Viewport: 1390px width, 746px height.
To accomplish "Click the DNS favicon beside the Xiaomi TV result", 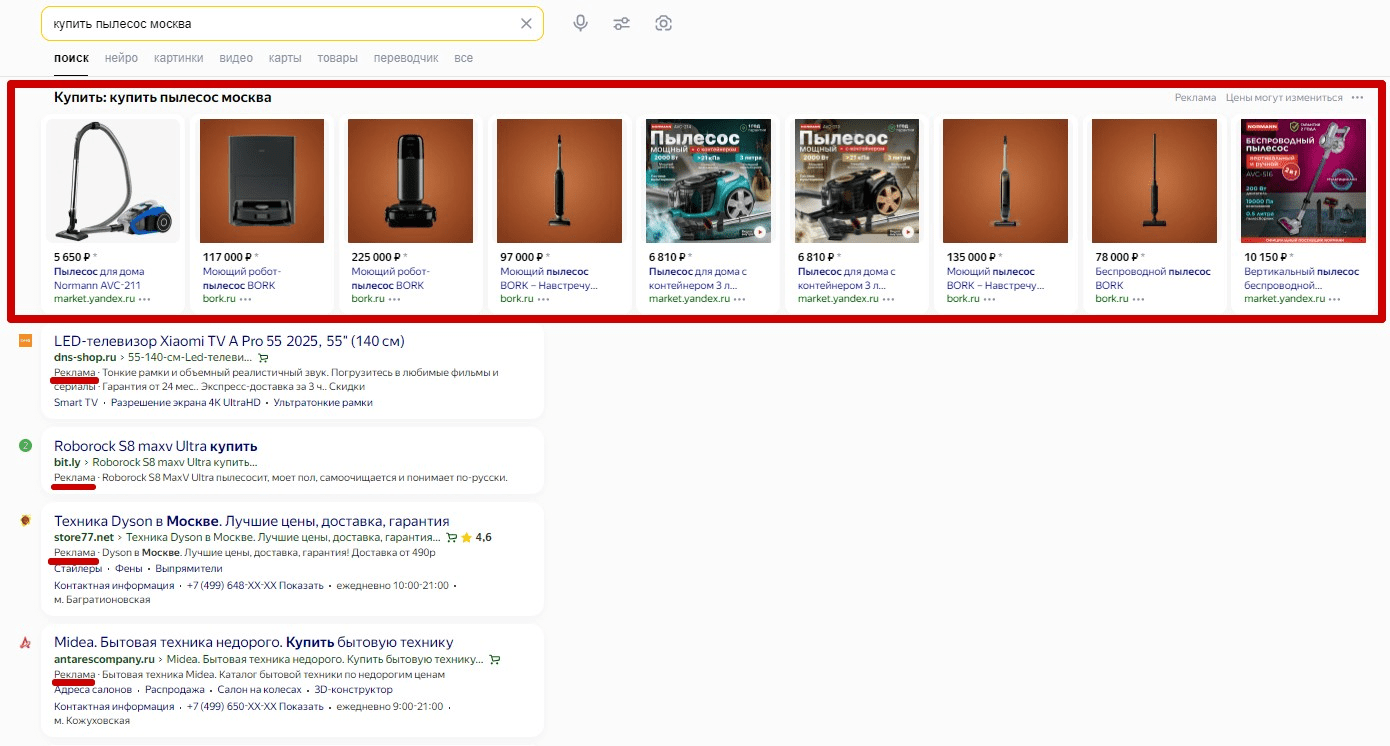I will [x=26, y=341].
